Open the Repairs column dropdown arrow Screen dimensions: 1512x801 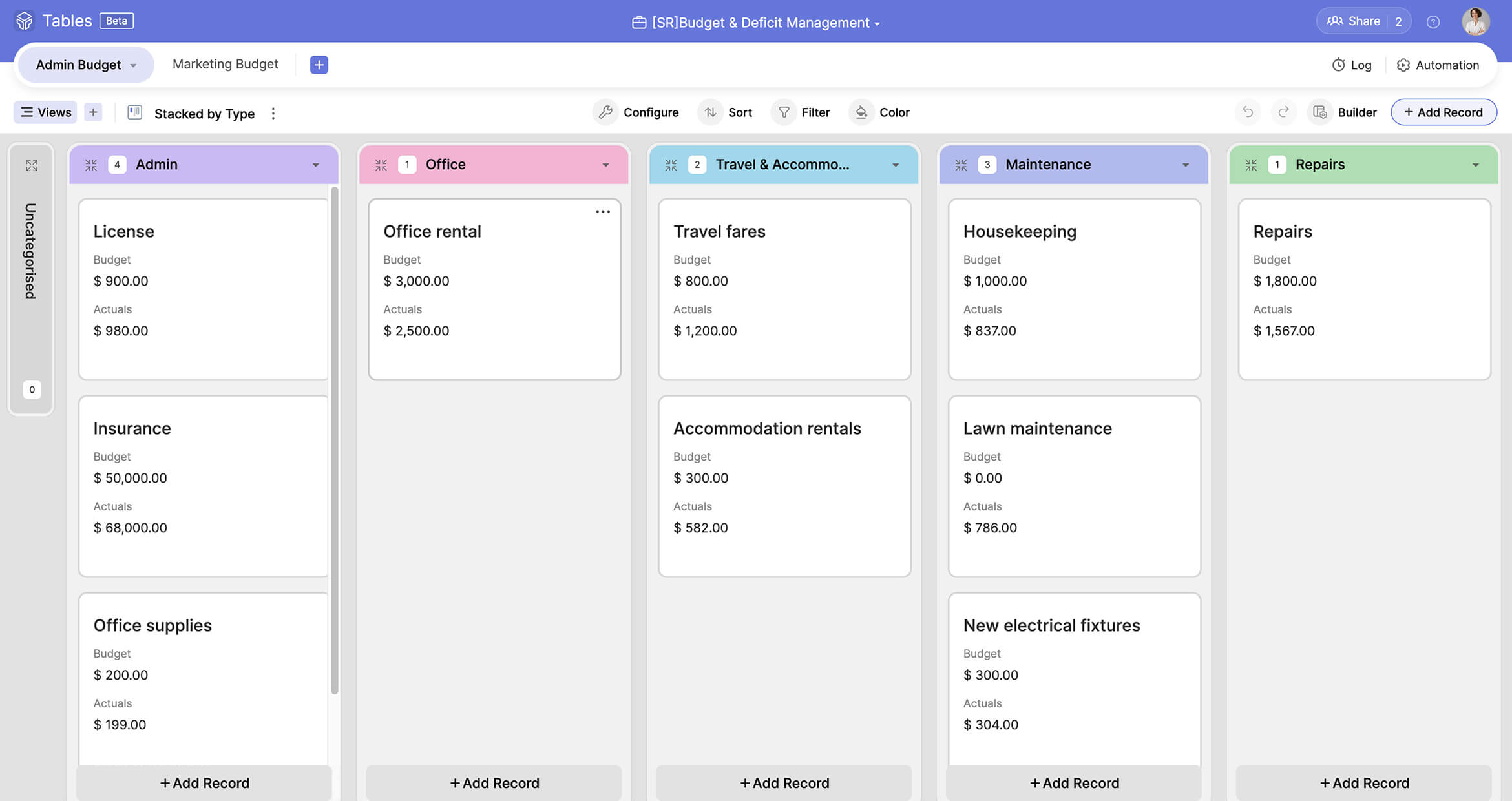point(1475,165)
